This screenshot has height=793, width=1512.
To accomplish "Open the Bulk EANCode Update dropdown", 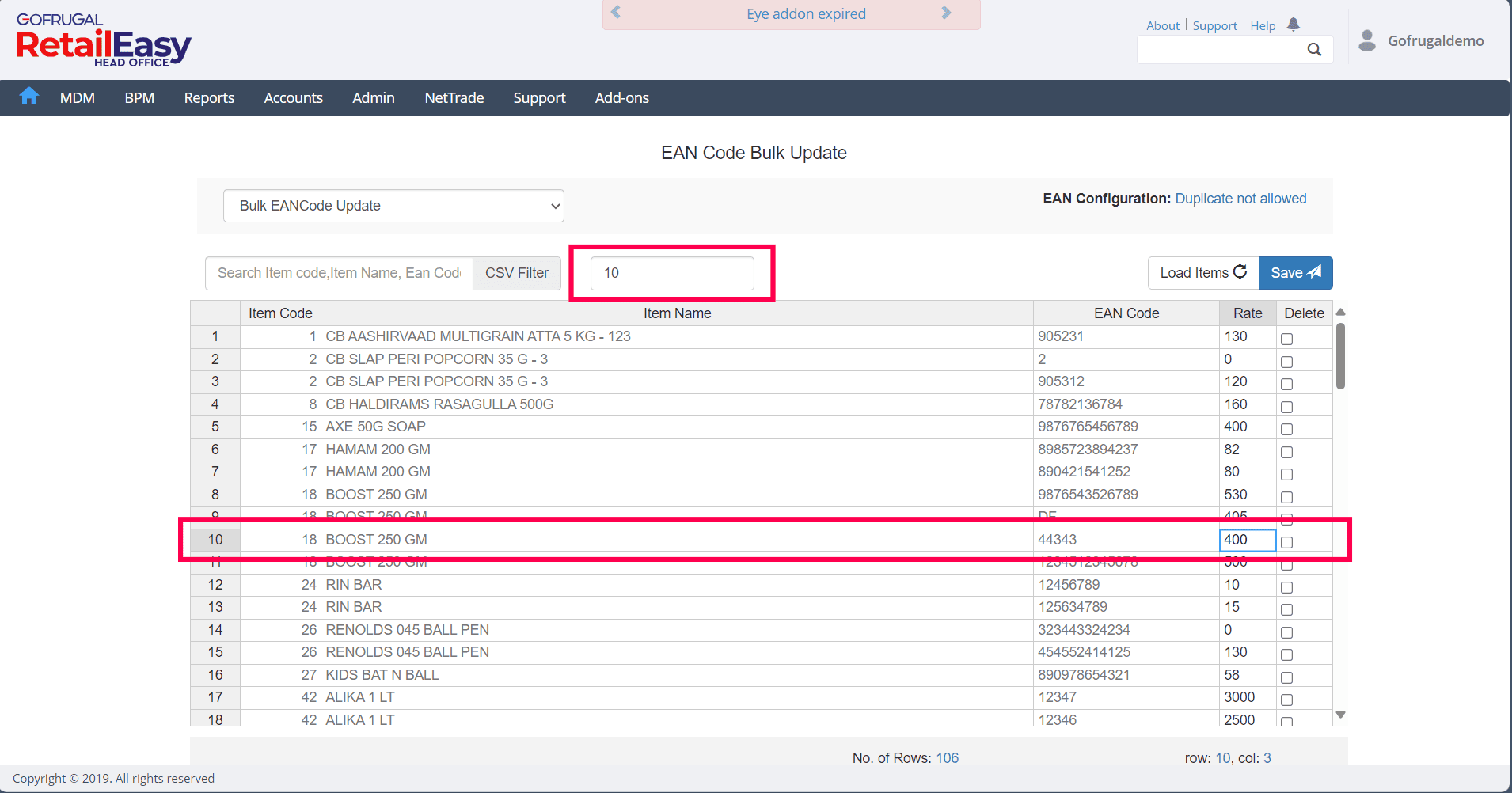I will pos(393,206).
